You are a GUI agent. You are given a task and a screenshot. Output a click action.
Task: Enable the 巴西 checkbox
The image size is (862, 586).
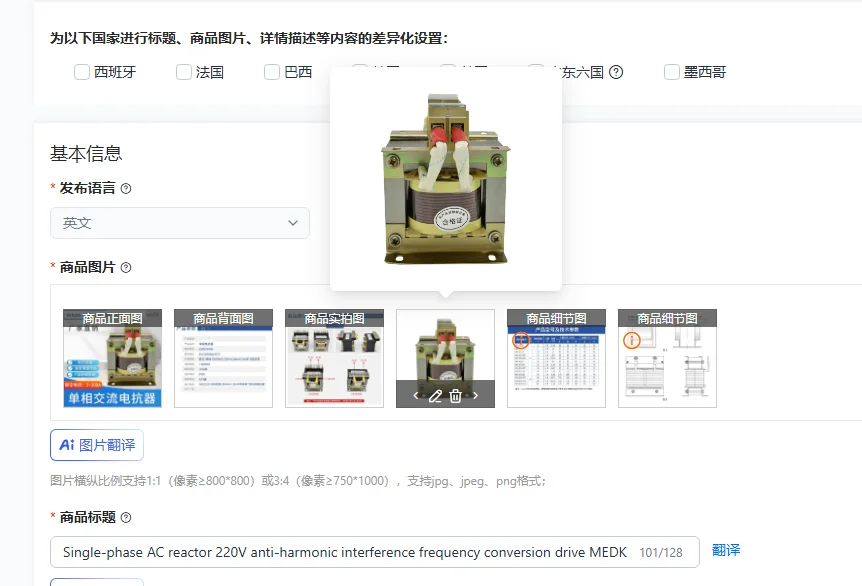click(272, 72)
